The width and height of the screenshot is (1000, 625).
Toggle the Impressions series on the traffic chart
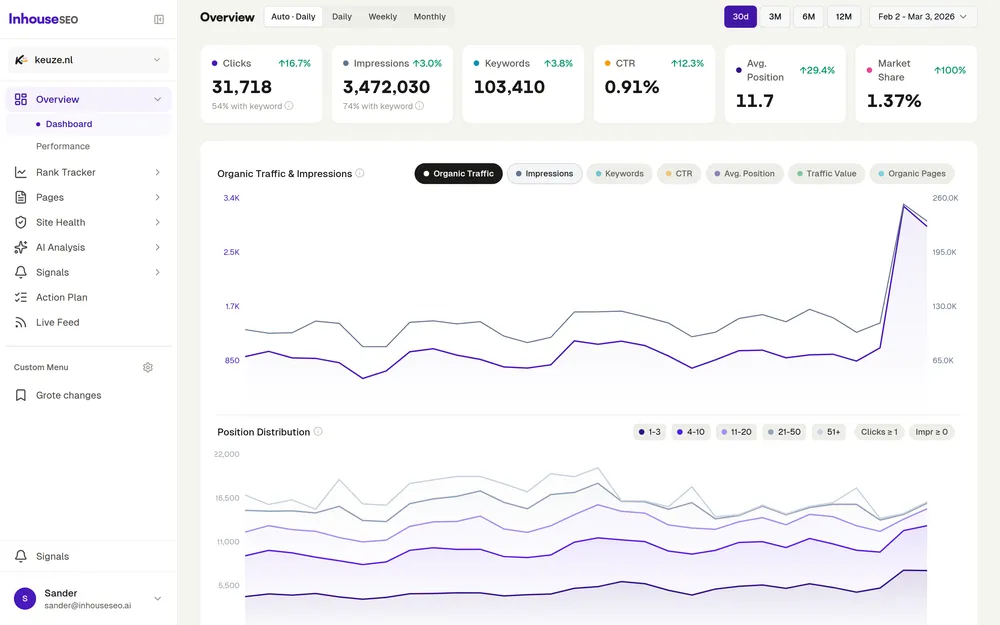(x=545, y=173)
